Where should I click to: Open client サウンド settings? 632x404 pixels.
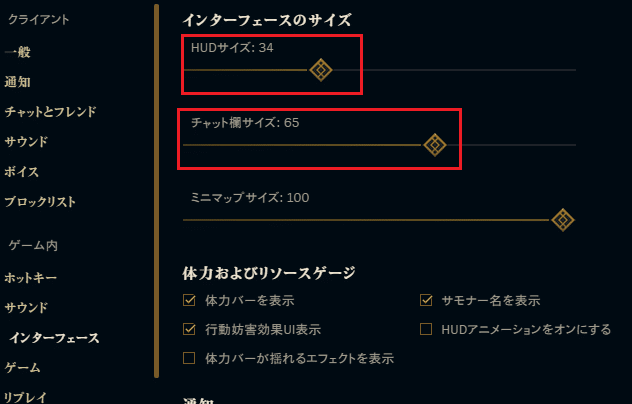[x=26, y=142]
